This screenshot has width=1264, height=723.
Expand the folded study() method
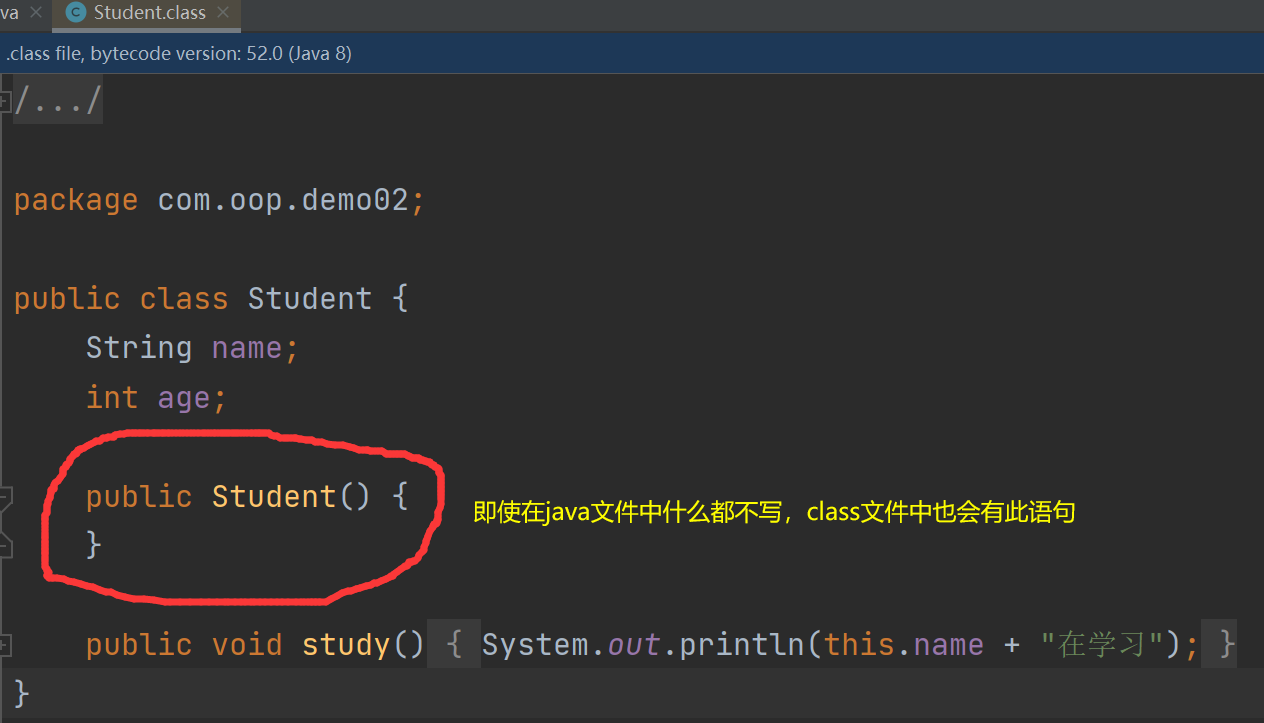[4, 645]
